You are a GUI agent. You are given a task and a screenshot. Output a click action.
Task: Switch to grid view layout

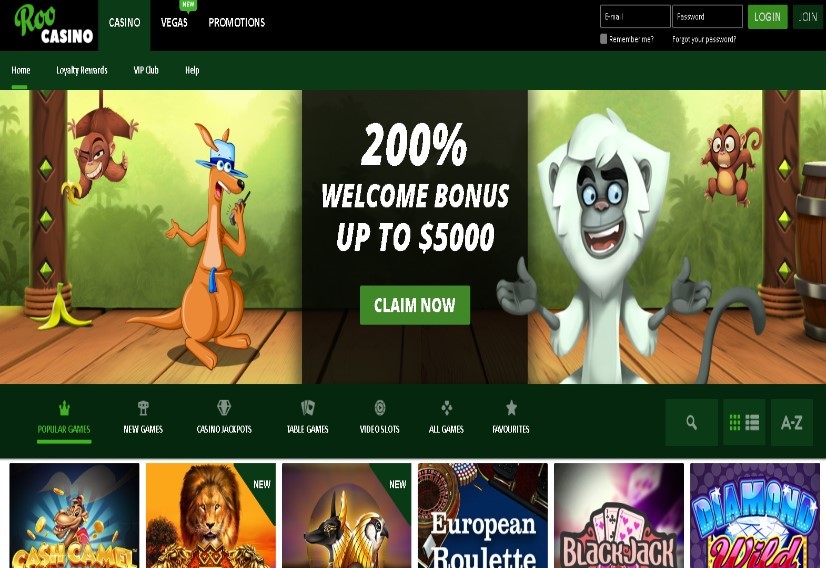(735, 423)
